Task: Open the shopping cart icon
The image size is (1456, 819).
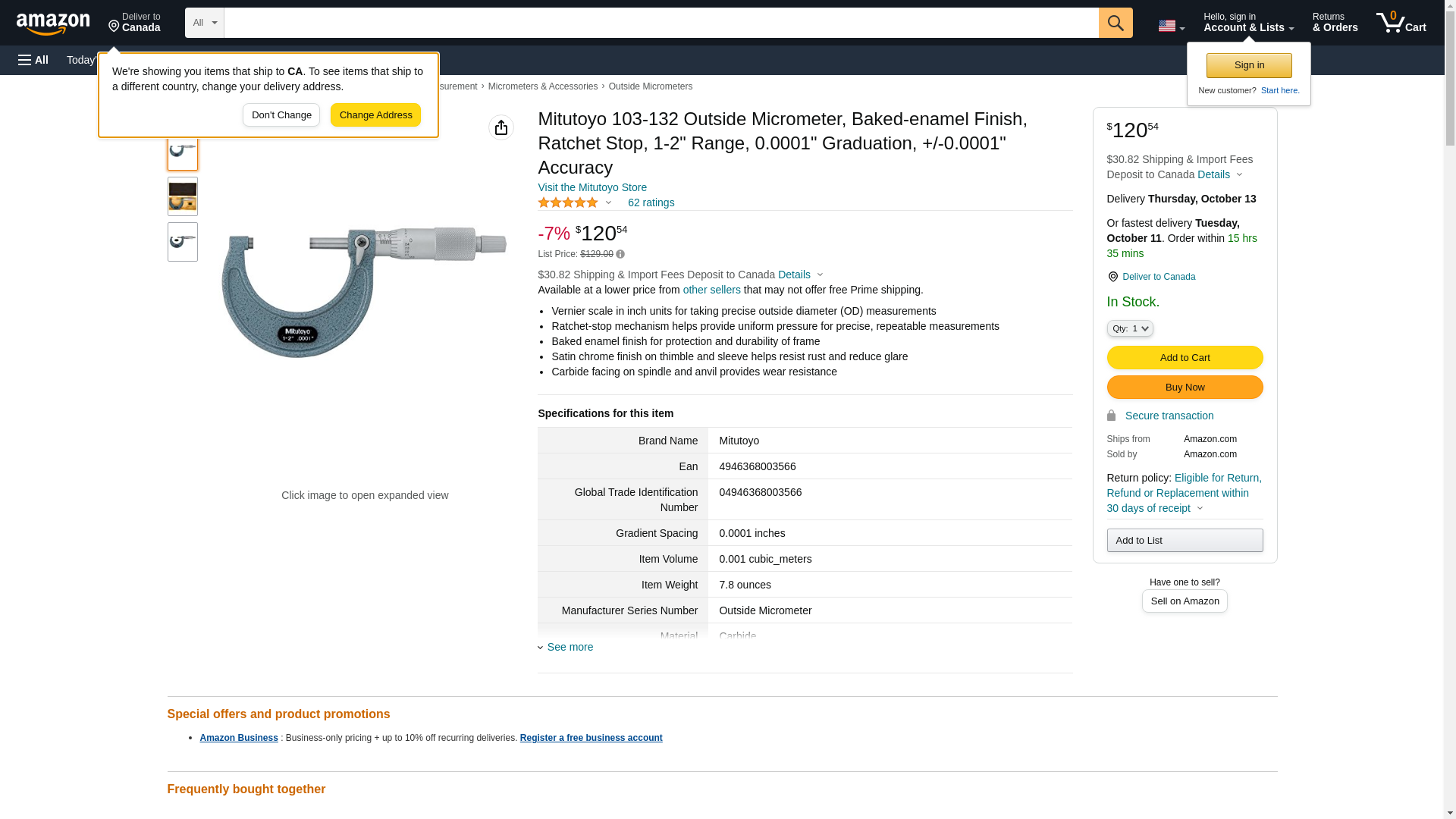Action: pyautogui.click(x=1401, y=23)
